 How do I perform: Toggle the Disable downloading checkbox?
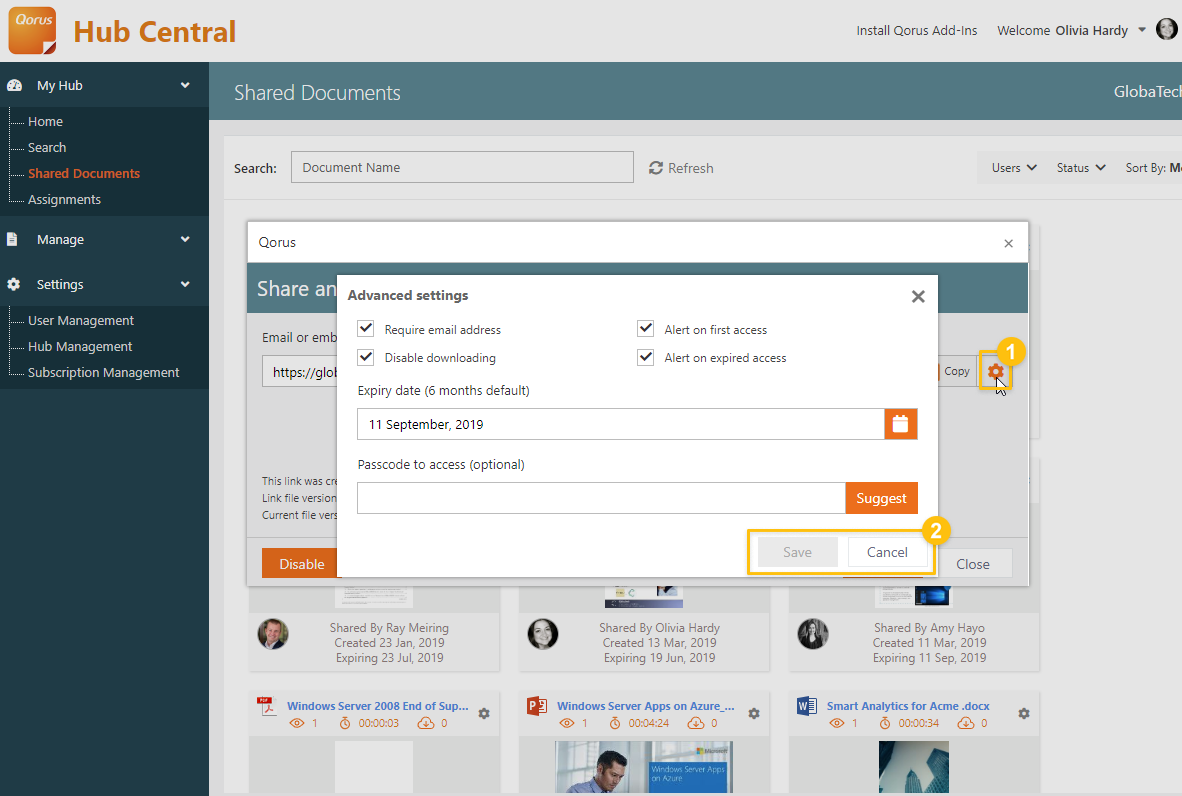click(x=366, y=357)
